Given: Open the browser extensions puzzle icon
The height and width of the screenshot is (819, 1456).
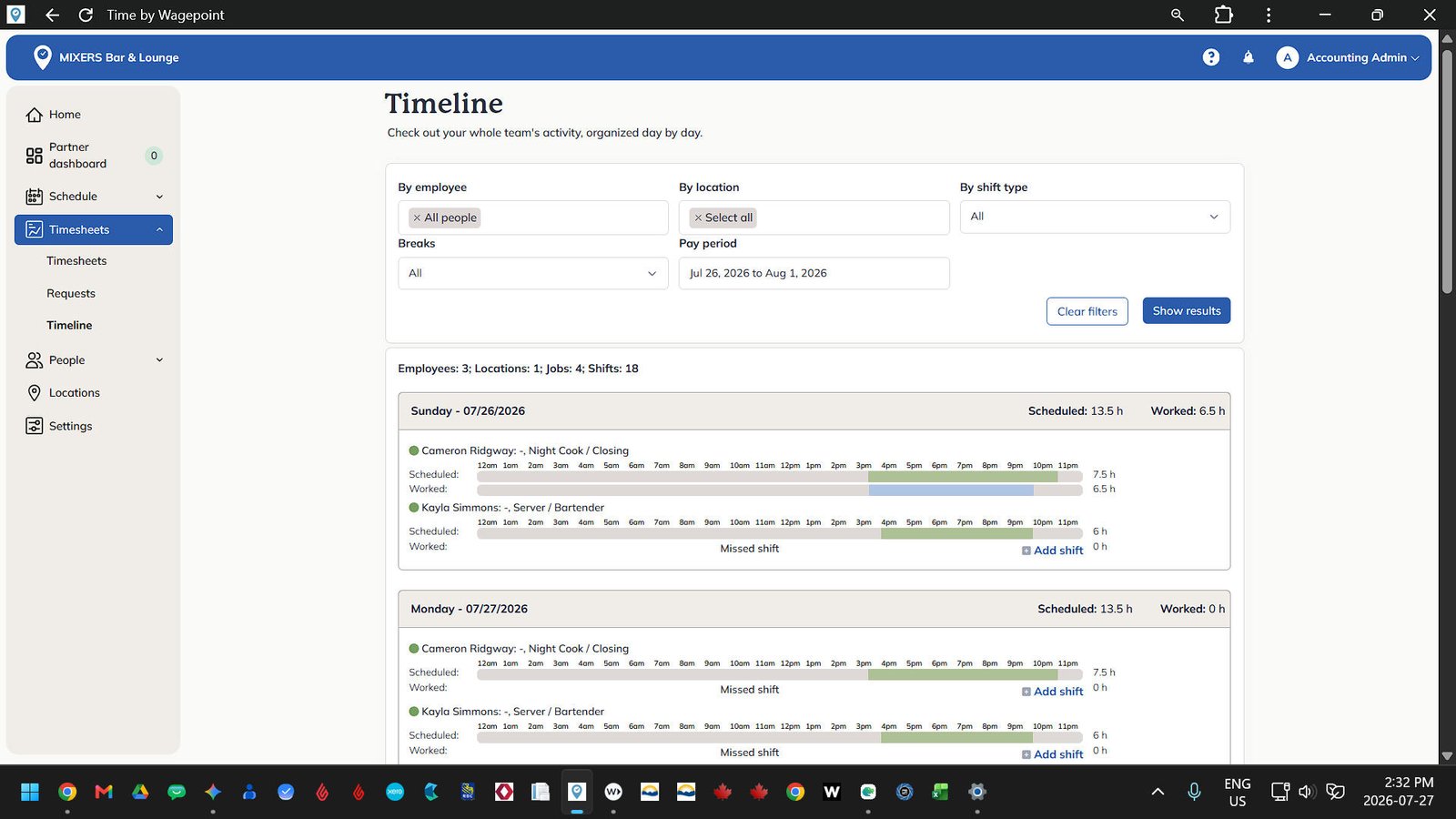Looking at the screenshot, I should [x=1224, y=15].
